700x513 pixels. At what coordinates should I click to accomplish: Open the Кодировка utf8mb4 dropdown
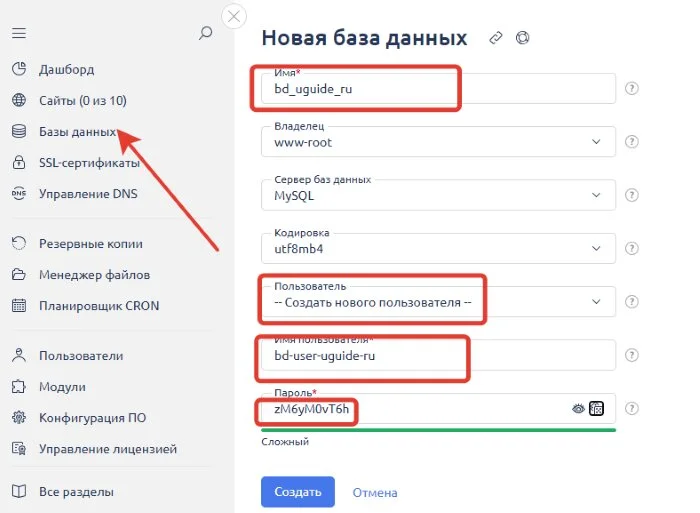coord(438,248)
